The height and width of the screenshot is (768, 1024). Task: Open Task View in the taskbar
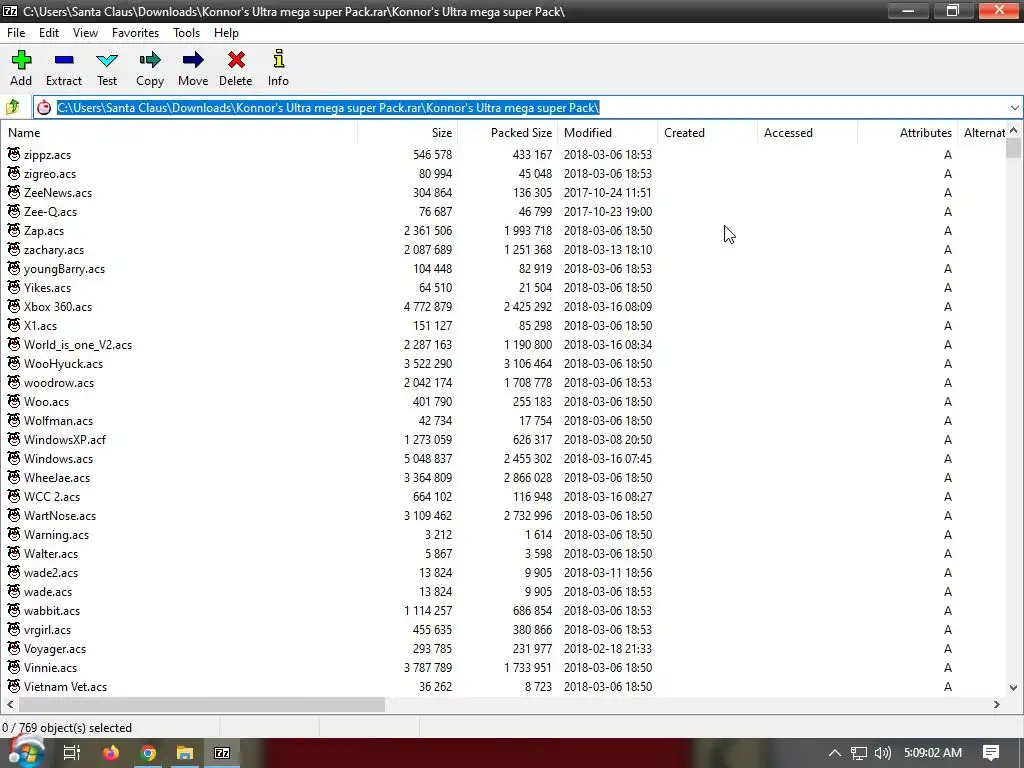pyautogui.click(x=71, y=753)
